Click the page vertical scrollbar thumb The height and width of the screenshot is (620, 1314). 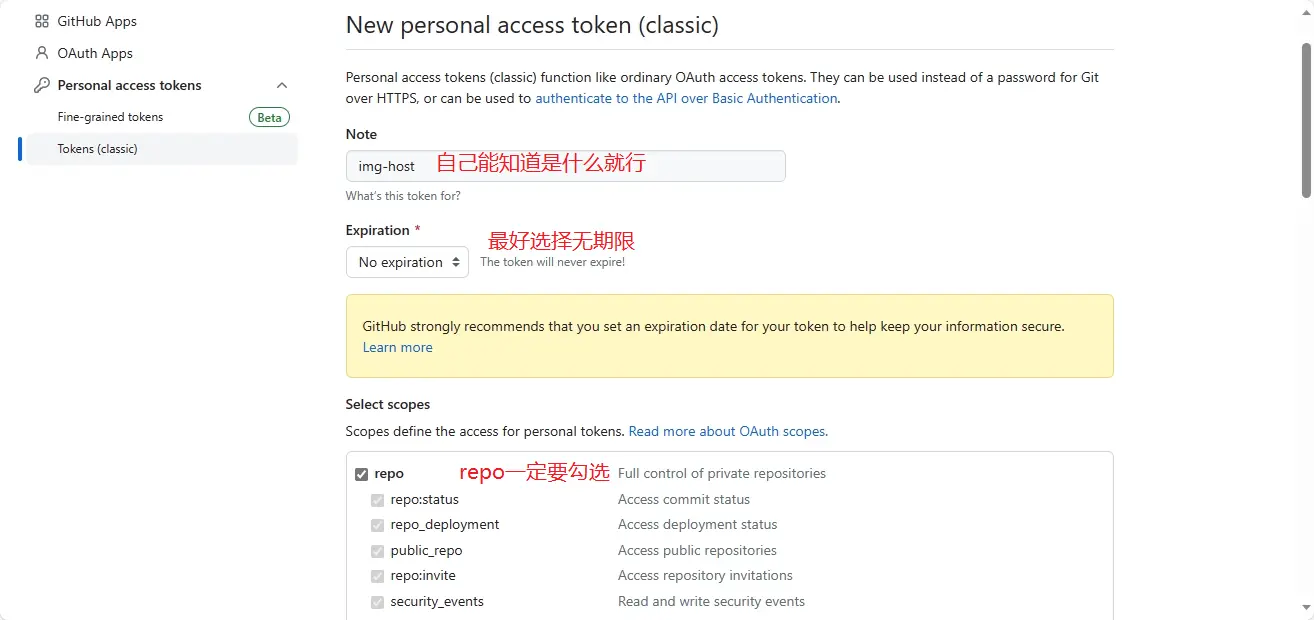point(1306,118)
